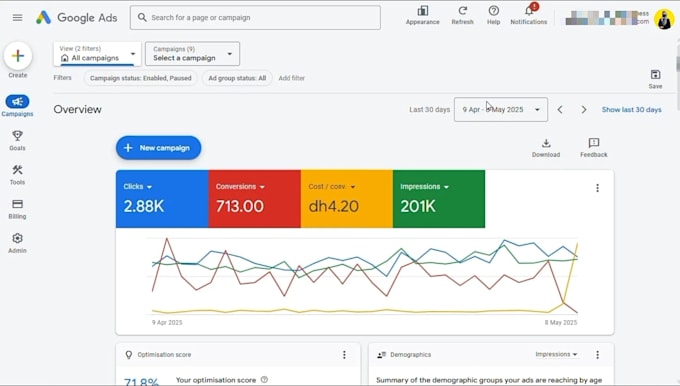Edit Campaign status filter chip

[141, 78]
